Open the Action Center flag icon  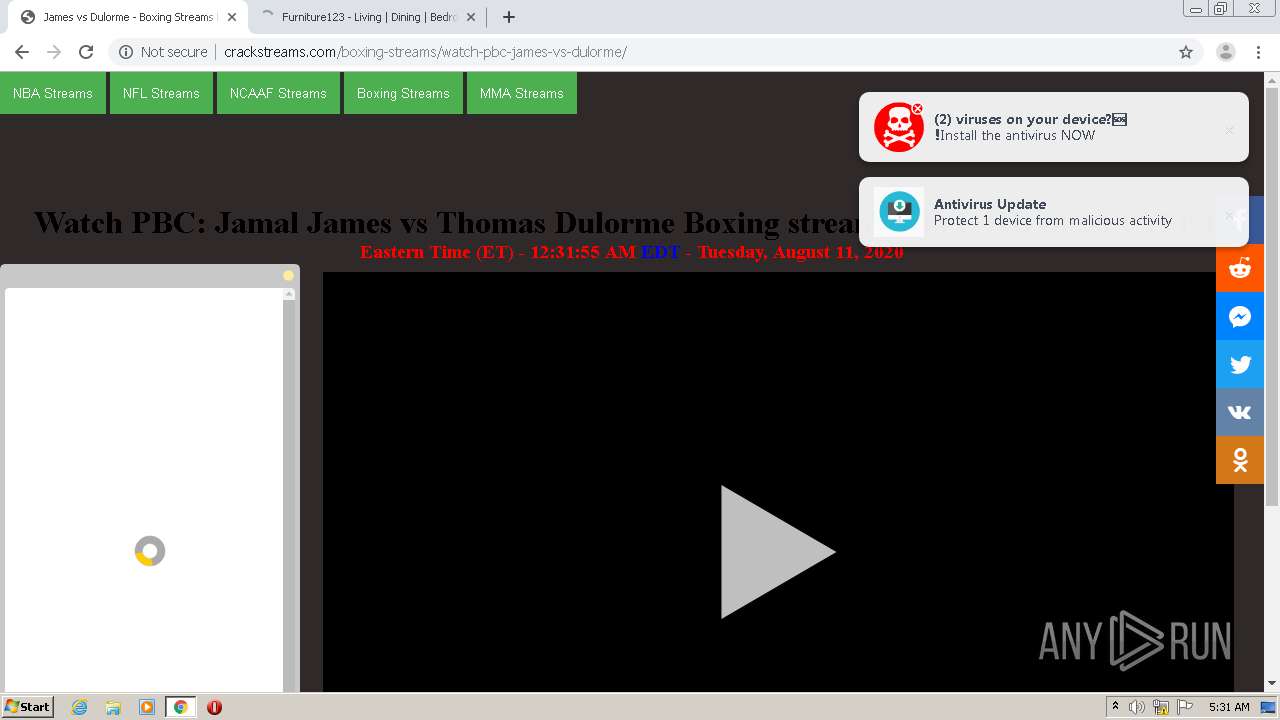[1185, 707]
